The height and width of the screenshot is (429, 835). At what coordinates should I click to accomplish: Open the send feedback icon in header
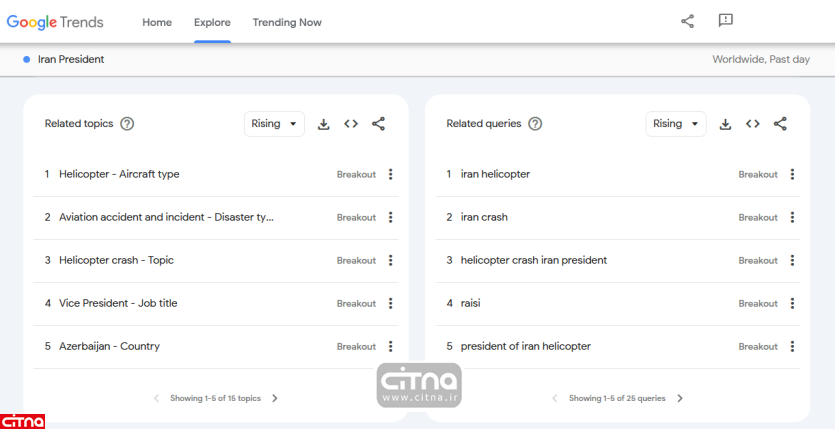point(726,21)
